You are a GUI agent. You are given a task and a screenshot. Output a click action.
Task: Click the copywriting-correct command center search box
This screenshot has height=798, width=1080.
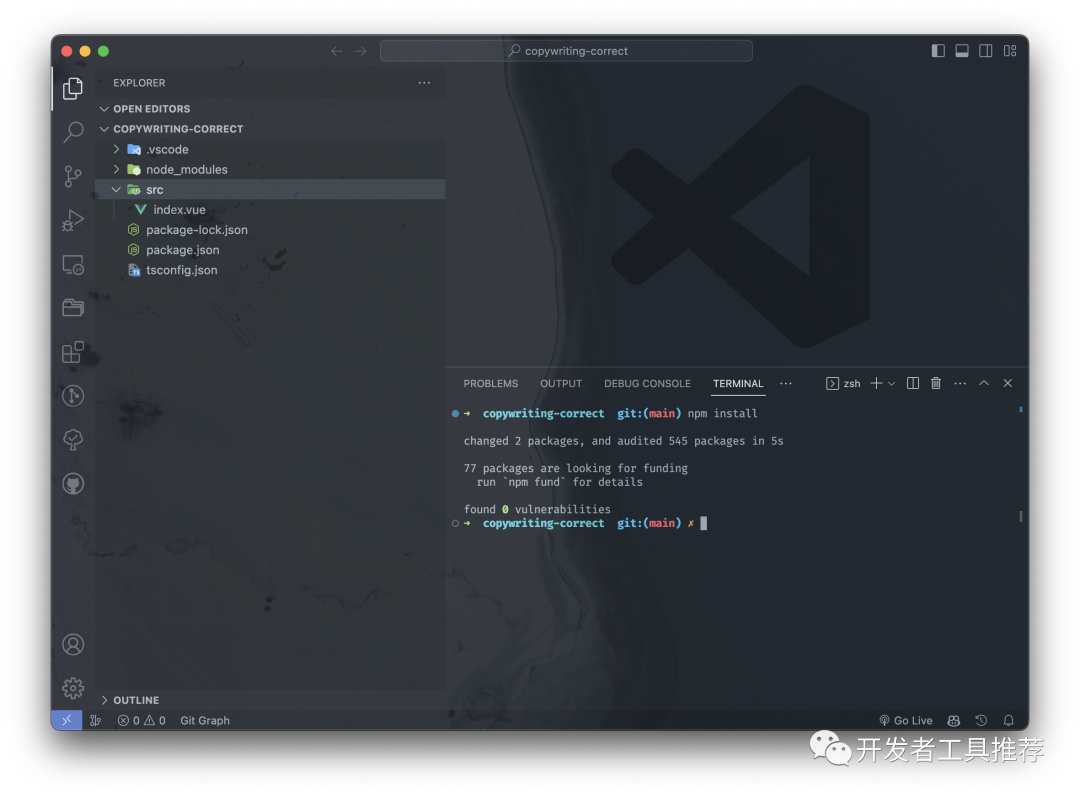pyautogui.click(x=567, y=51)
